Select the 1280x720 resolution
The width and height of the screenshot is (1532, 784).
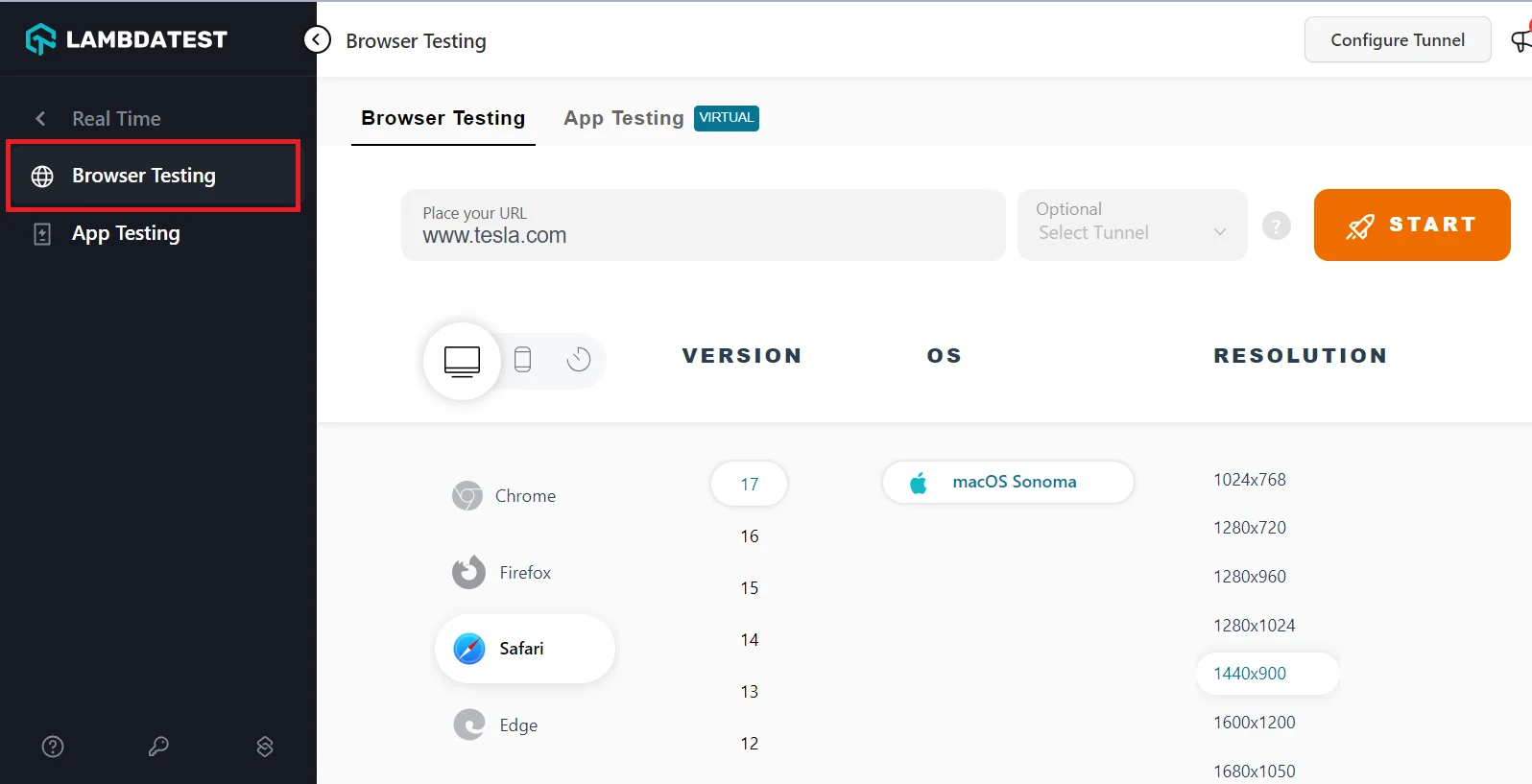[x=1249, y=528]
